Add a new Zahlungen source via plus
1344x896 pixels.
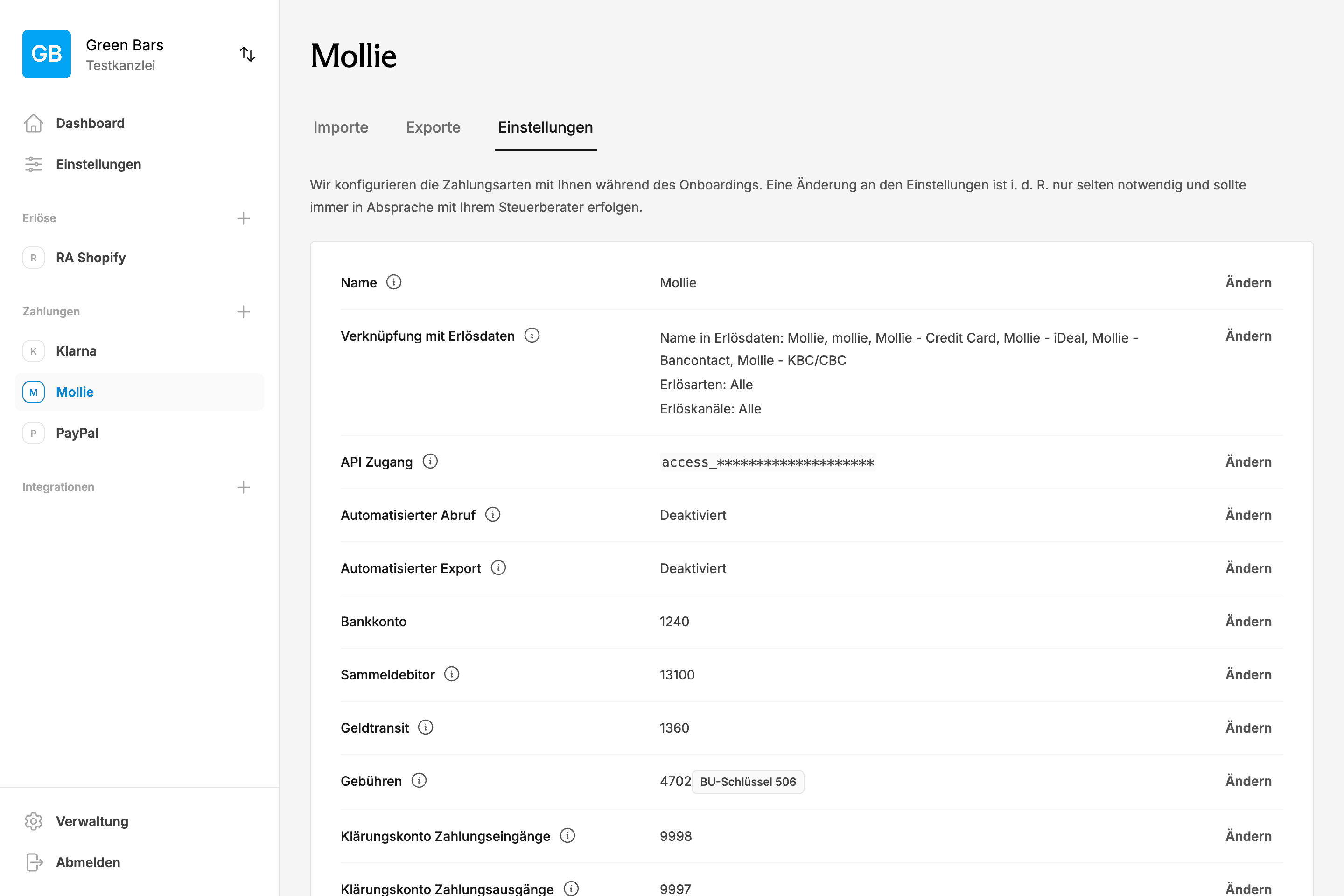pos(244,311)
